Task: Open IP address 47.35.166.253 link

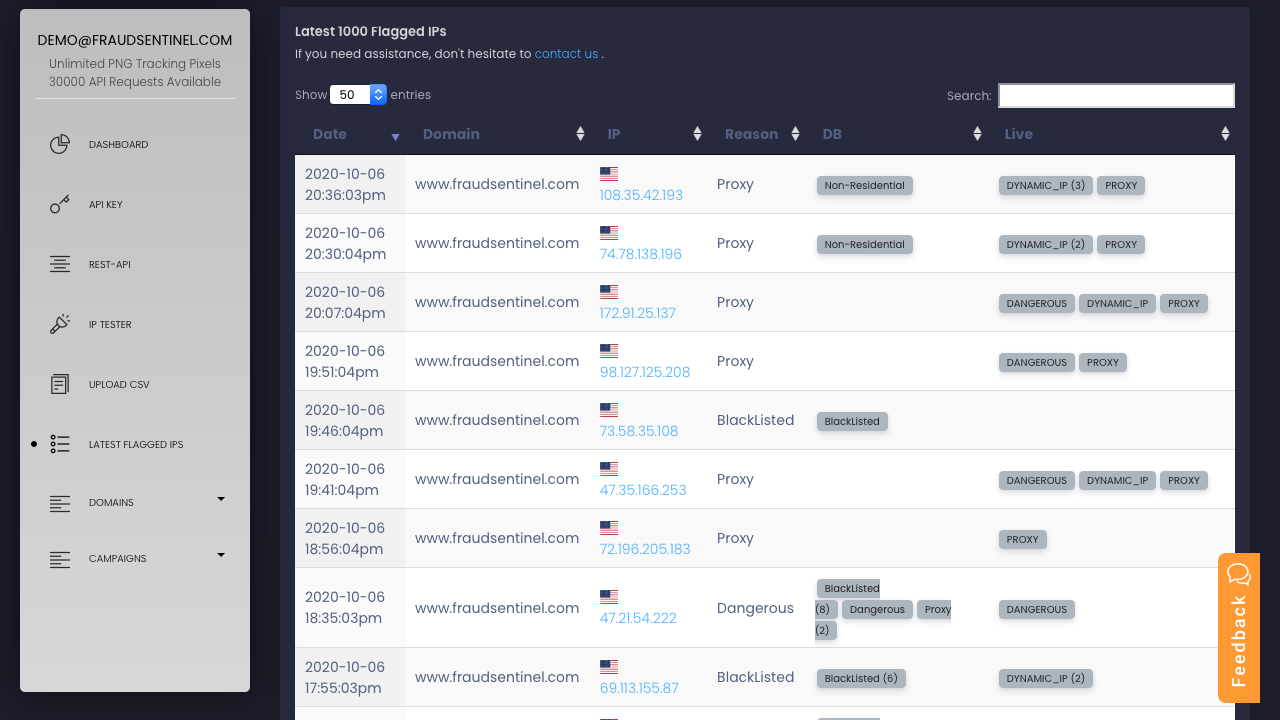Action: pyautogui.click(x=643, y=490)
